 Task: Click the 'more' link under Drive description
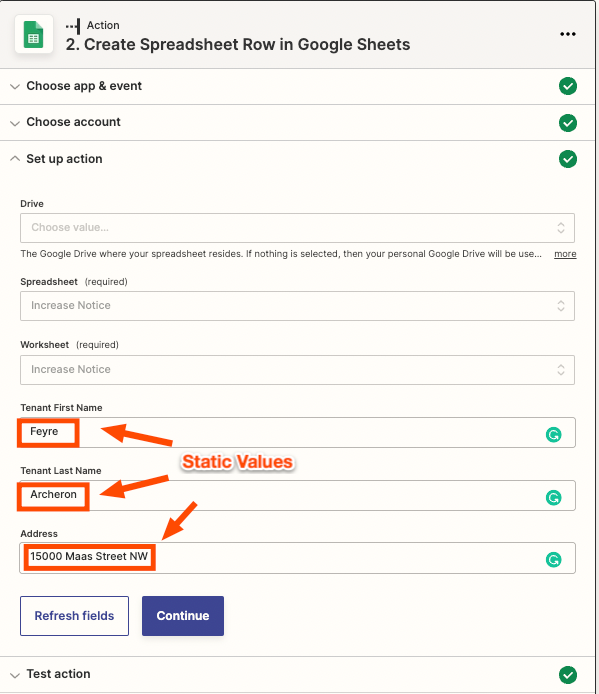pos(565,254)
